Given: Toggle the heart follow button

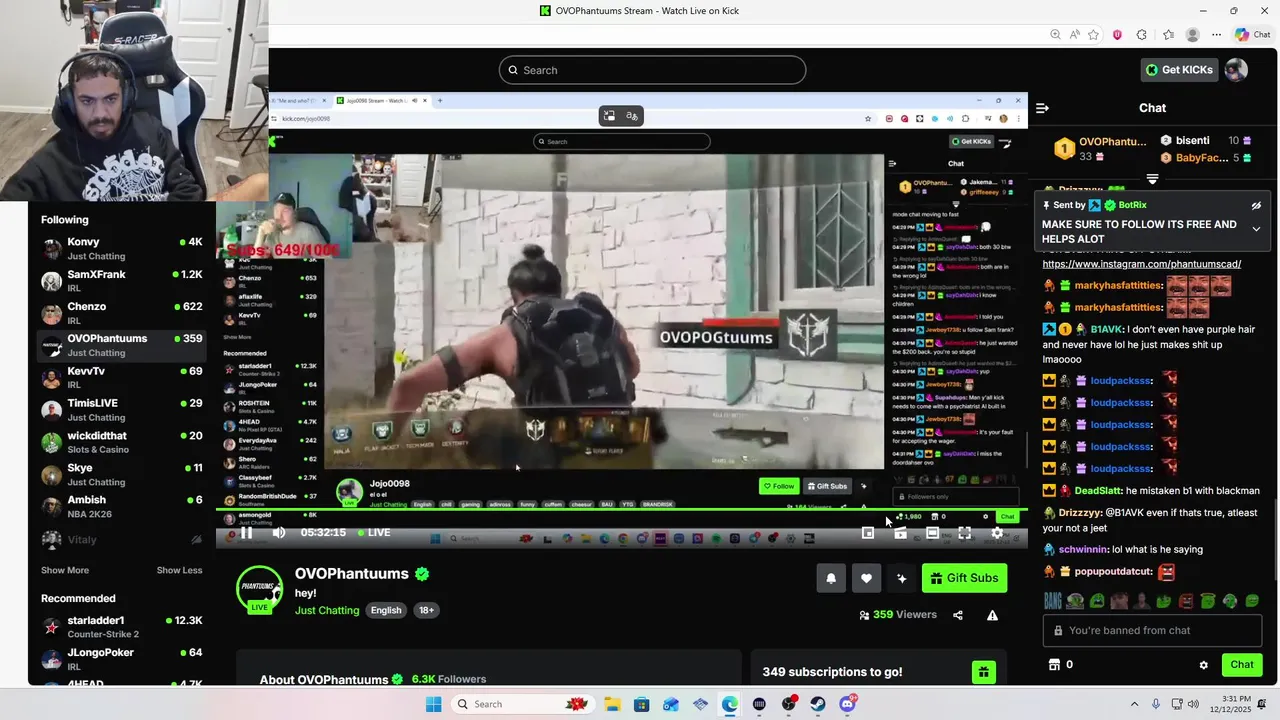Looking at the screenshot, I should [866, 578].
